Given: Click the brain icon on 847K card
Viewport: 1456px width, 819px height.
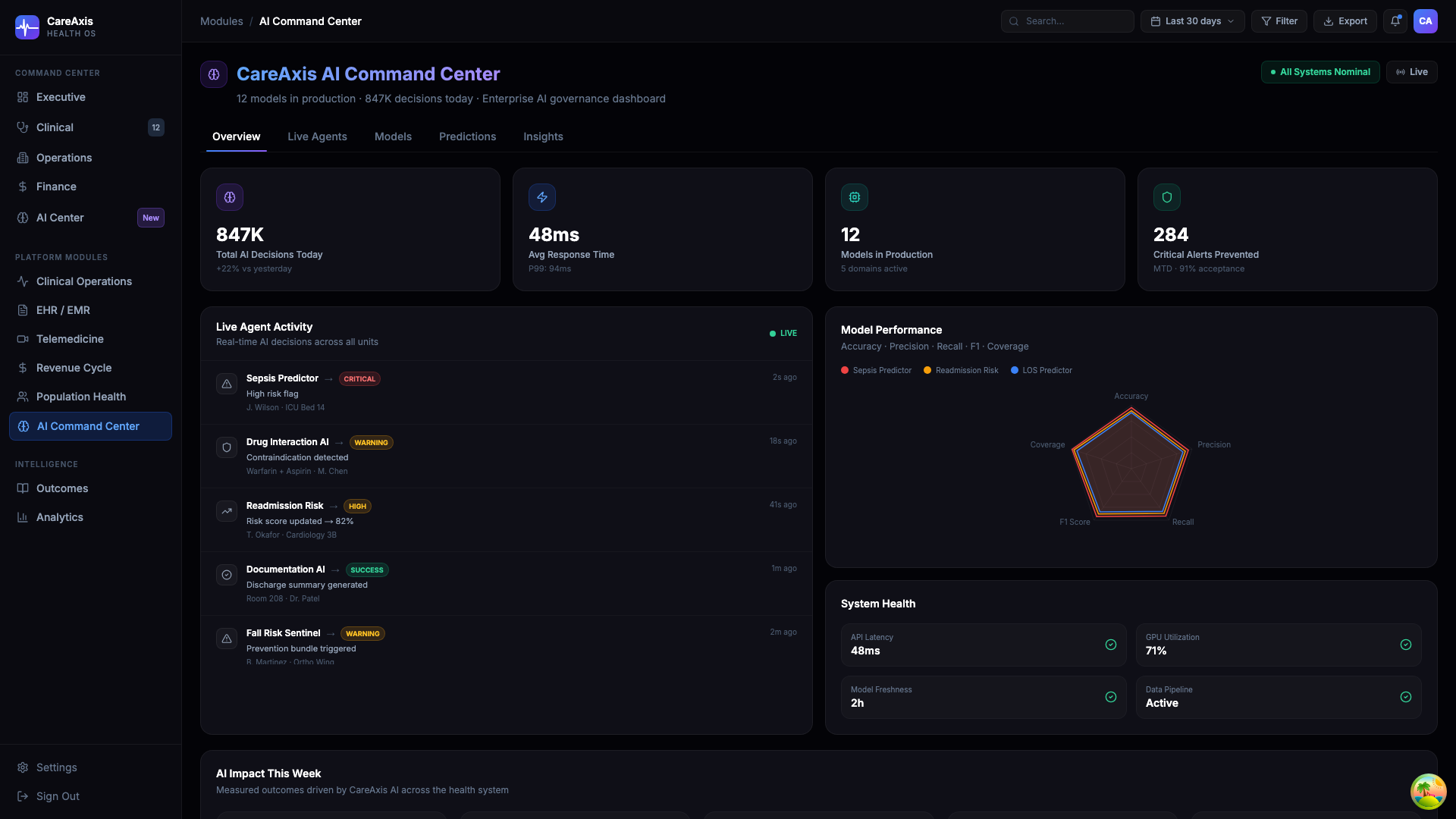Looking at the screenshot, I should 230,197.
